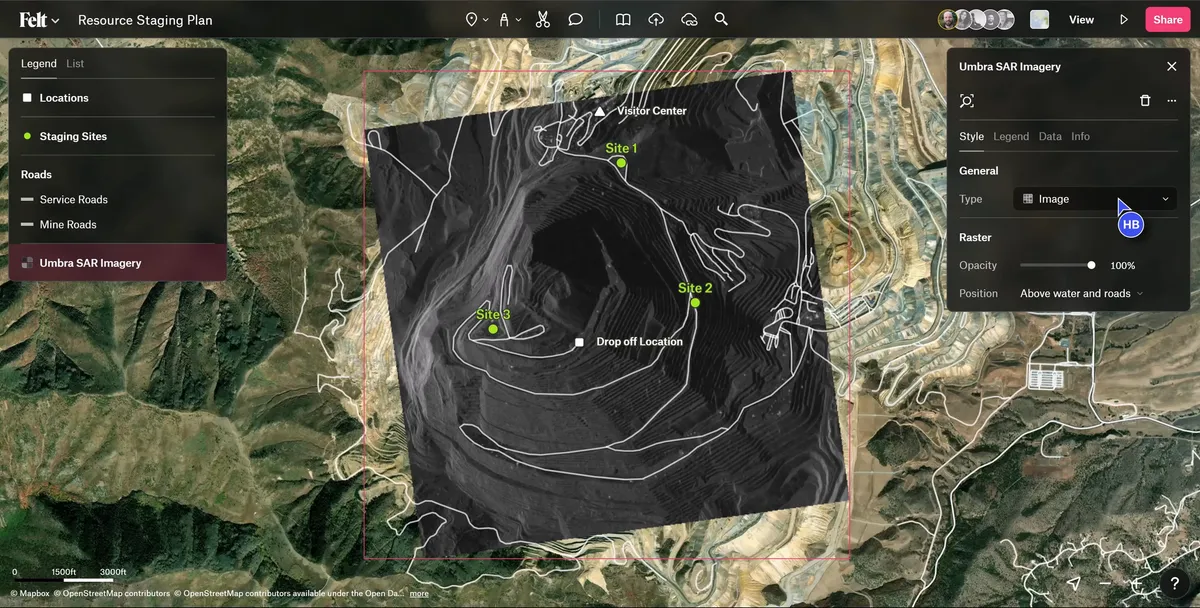Switch to the Style tab
Screen dimensions: 1200x608
[x=971, y=136]
